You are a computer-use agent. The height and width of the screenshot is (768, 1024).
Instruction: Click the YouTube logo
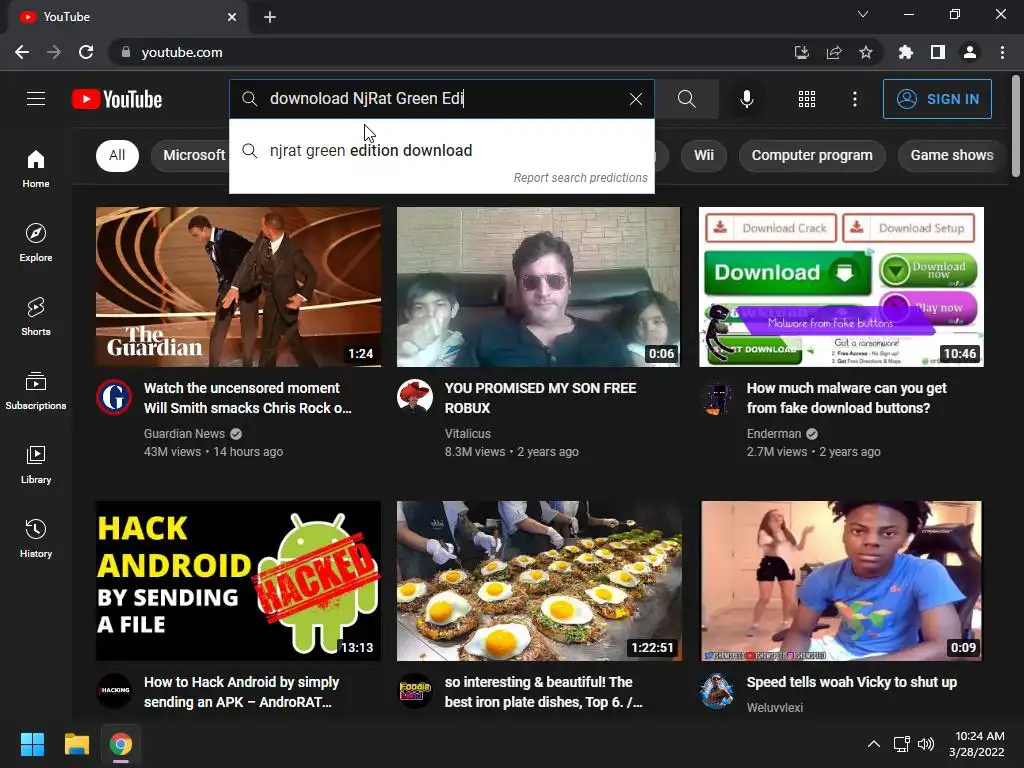click(117, 99)
